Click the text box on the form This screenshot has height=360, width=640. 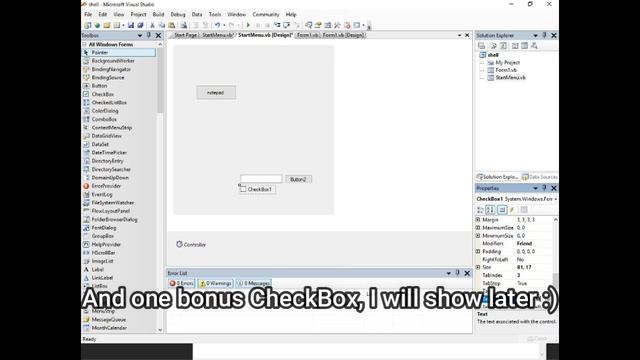click(261, 179)
